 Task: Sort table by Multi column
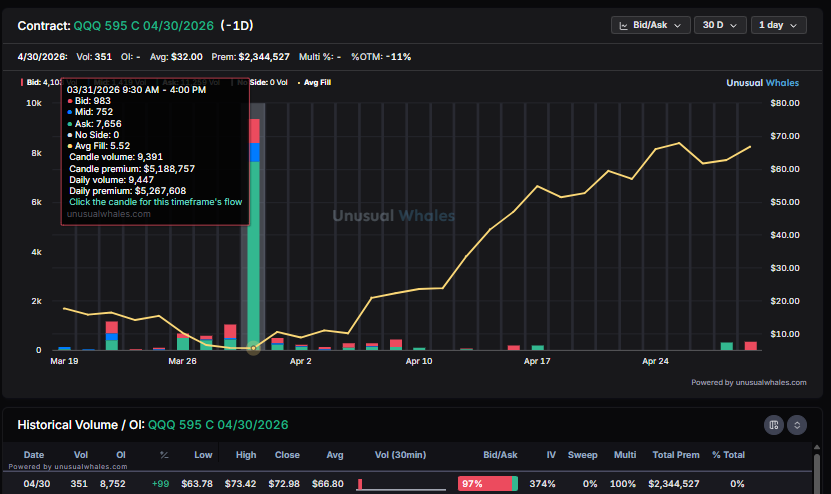pos(625,455)
